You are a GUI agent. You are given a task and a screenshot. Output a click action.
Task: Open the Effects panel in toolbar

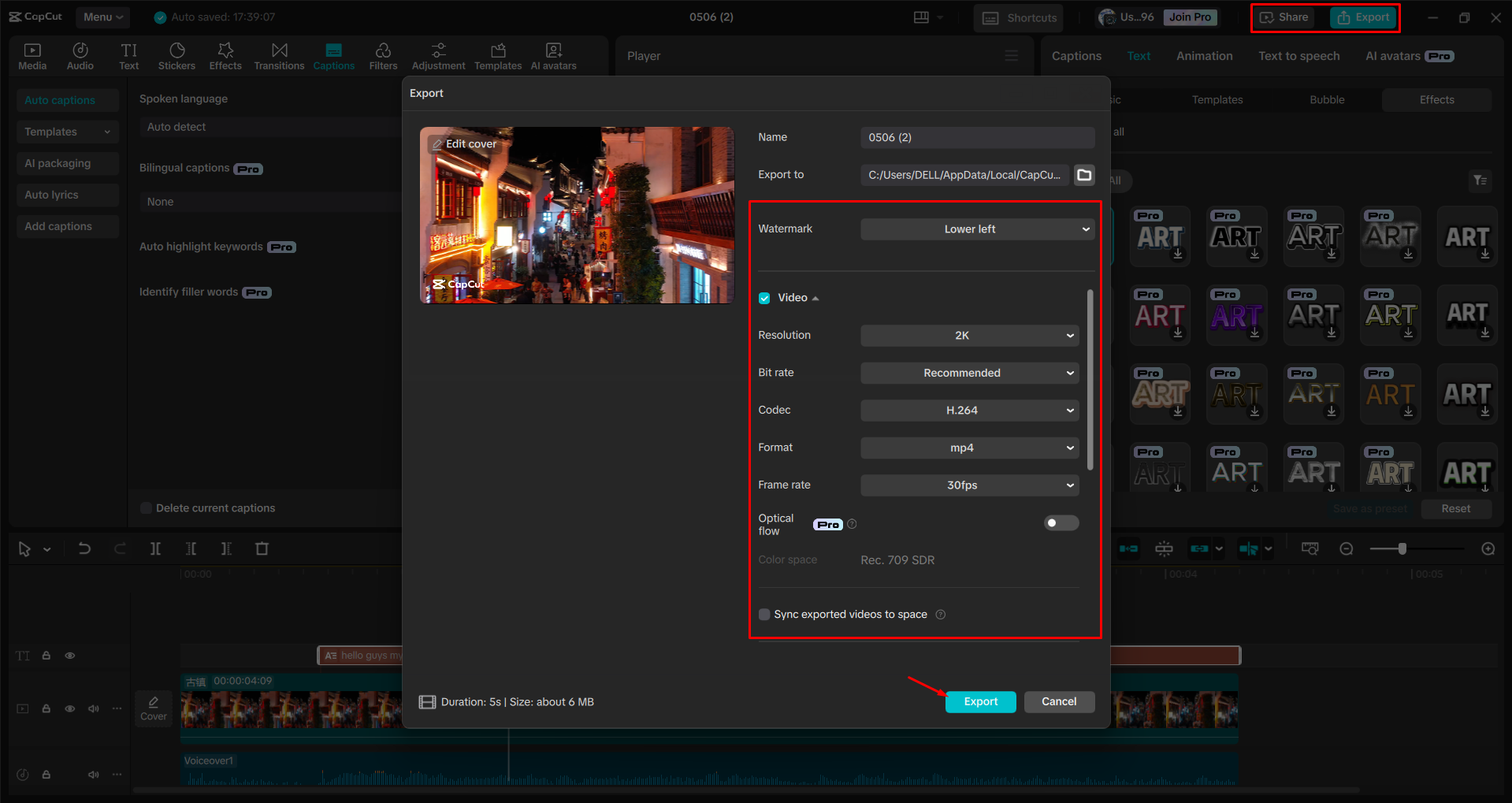pos(225,56)
